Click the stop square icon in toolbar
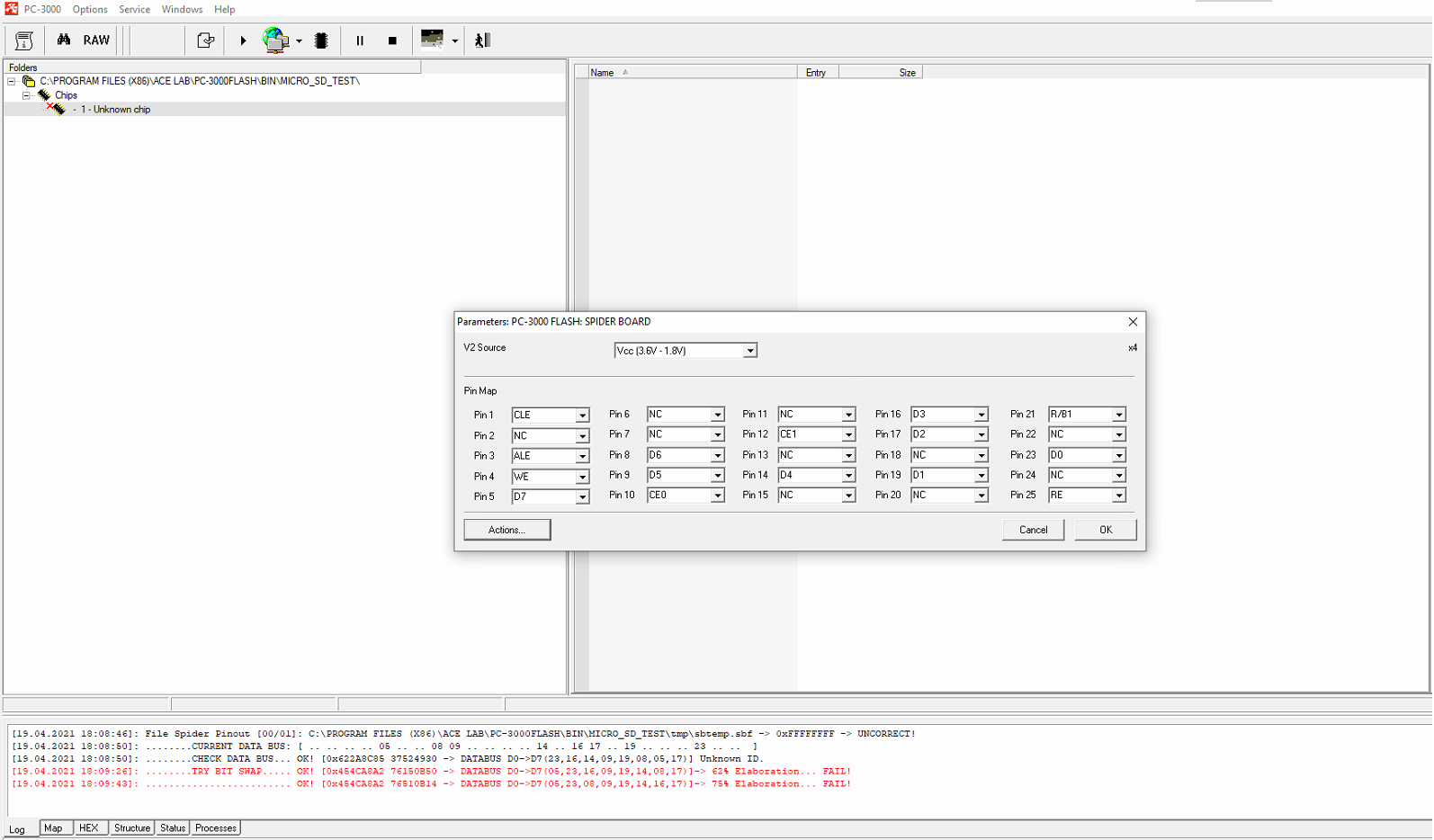Image resolution: width=1434 pixels, height=840 pixels. click(392, 40)
